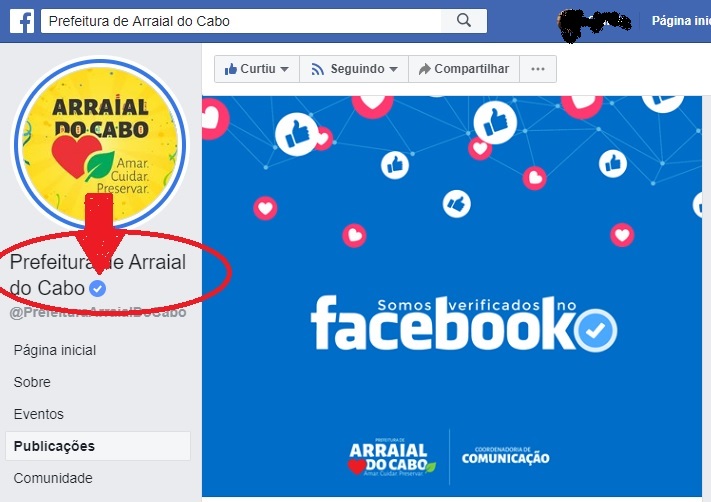This screenshot has width=711, height=502.
Task: Click the Facebook logo icon
Action: pos(22,21)
